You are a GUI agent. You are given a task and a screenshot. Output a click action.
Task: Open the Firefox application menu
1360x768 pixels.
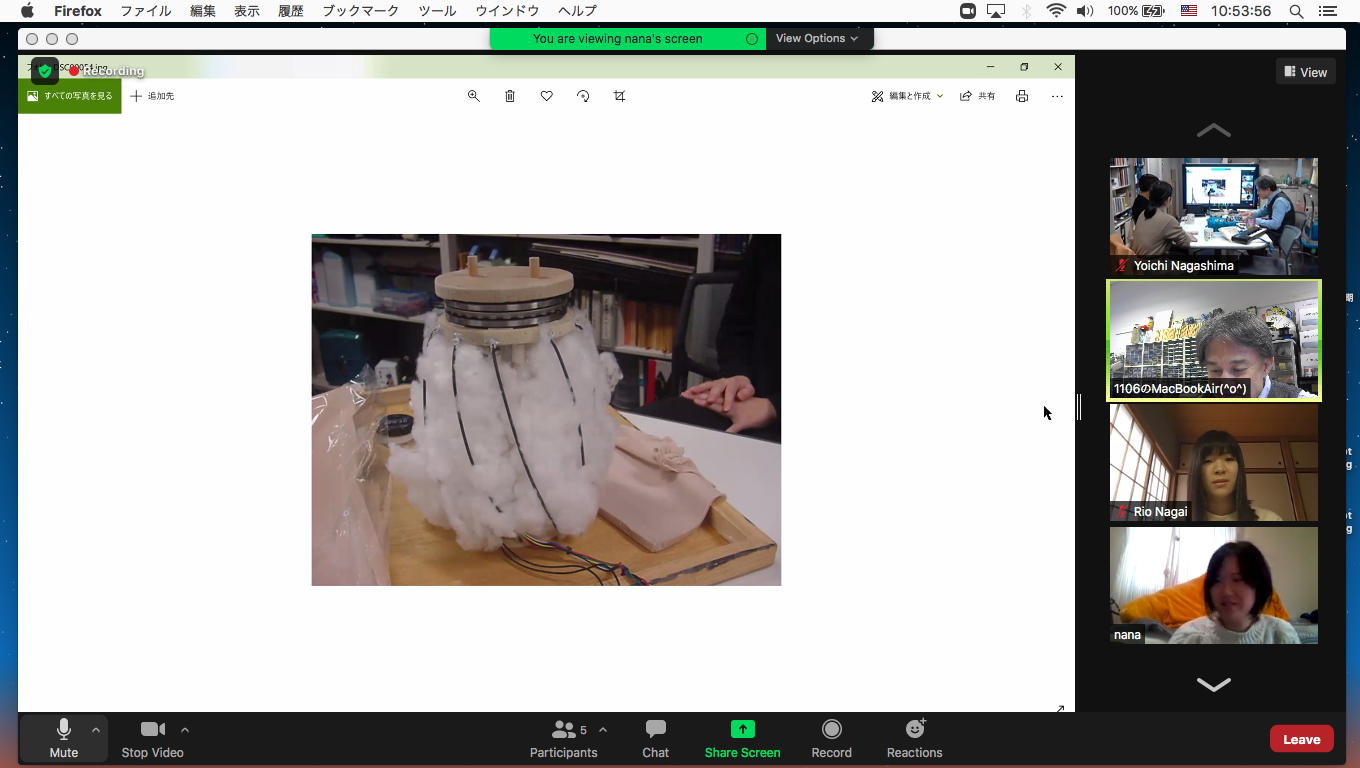click(x=78, y=11)
